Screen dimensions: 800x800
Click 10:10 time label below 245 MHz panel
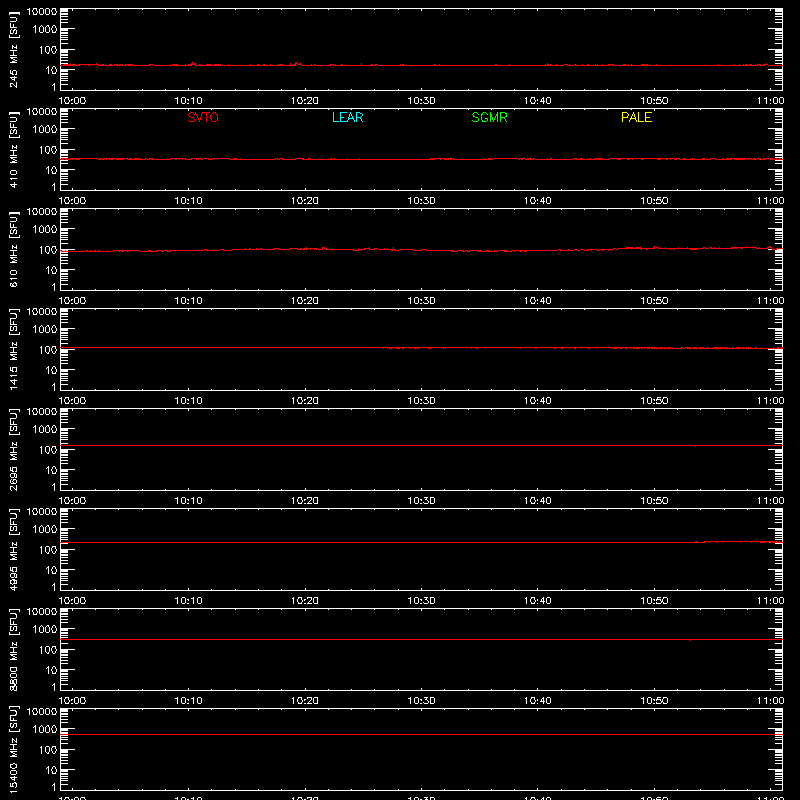pyautogui.click(x=188, y=101)
